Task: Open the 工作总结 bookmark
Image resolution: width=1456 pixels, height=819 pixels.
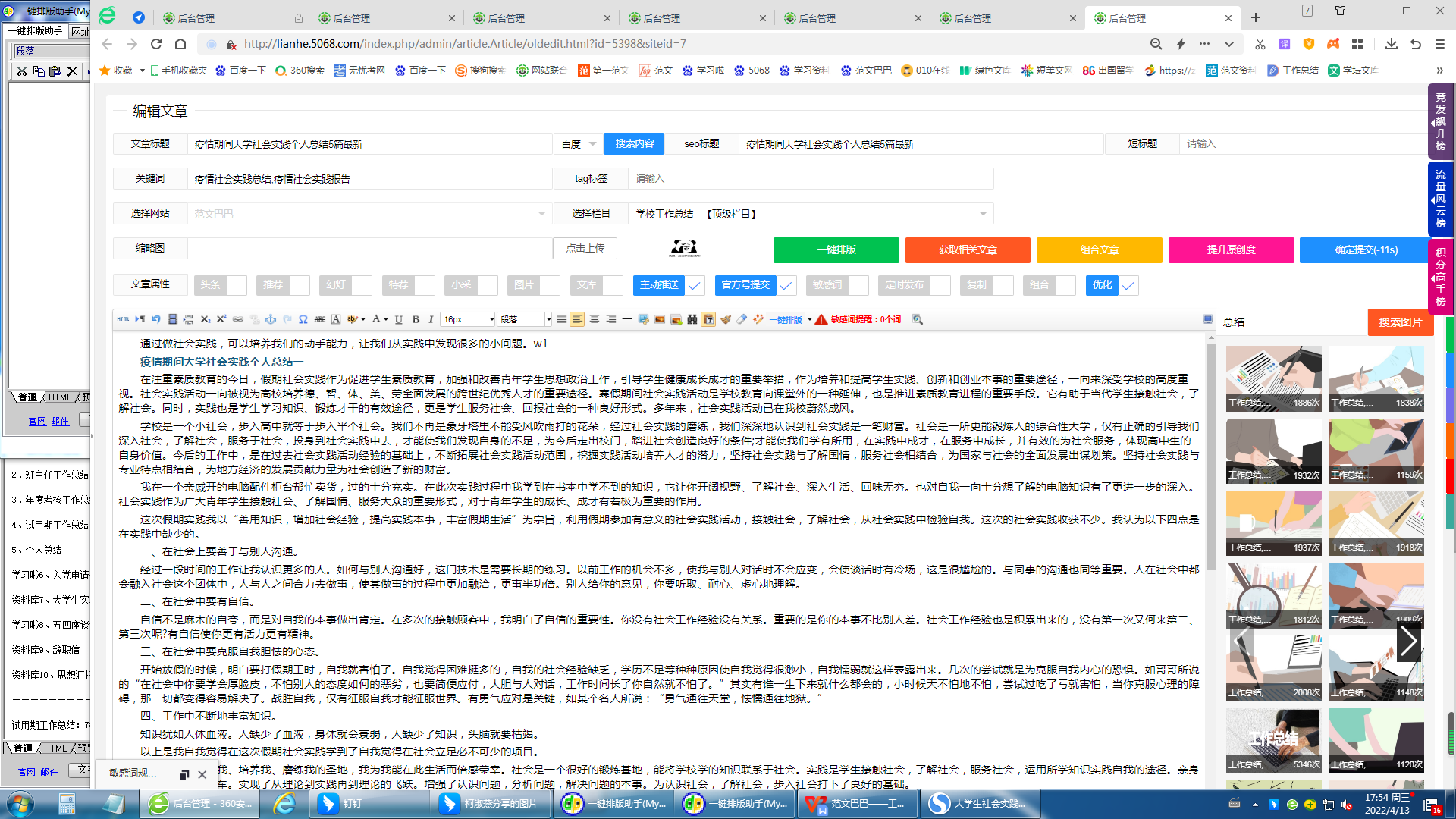Action: click(1293, 71)
